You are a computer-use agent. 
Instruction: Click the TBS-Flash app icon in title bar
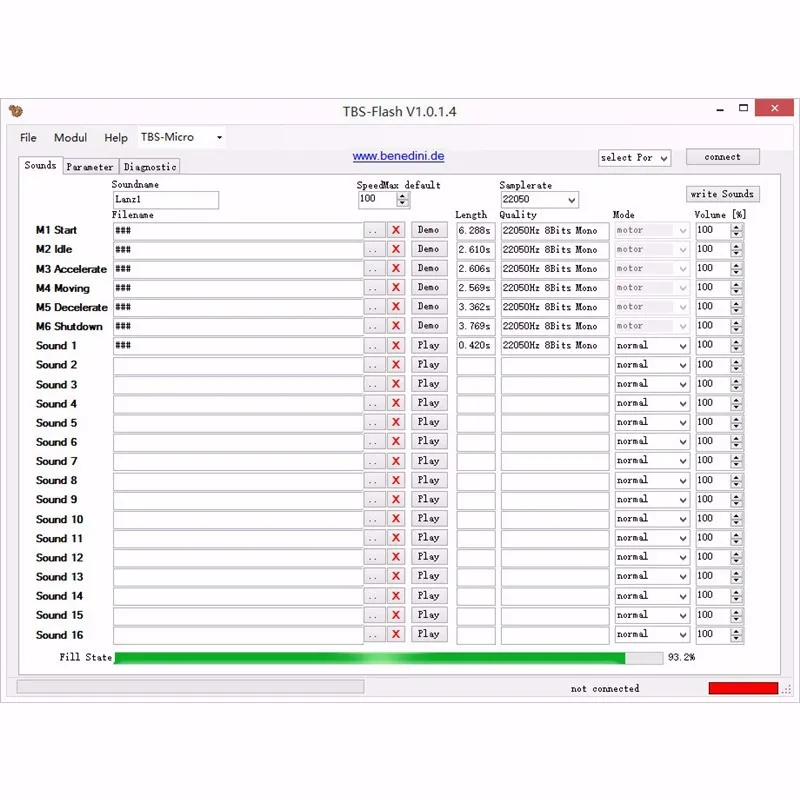pyautogui.click(x=16, y=111)
